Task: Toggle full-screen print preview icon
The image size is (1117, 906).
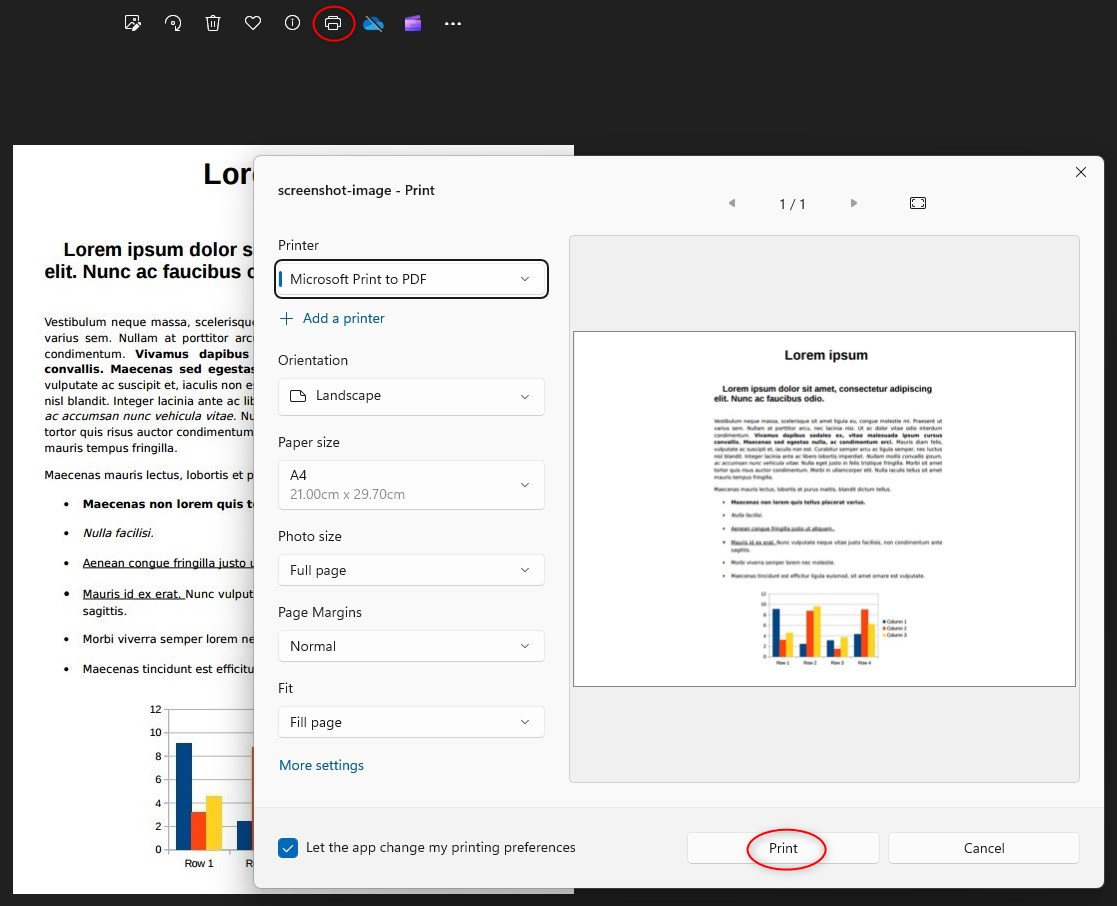Action: pos(918,203)
